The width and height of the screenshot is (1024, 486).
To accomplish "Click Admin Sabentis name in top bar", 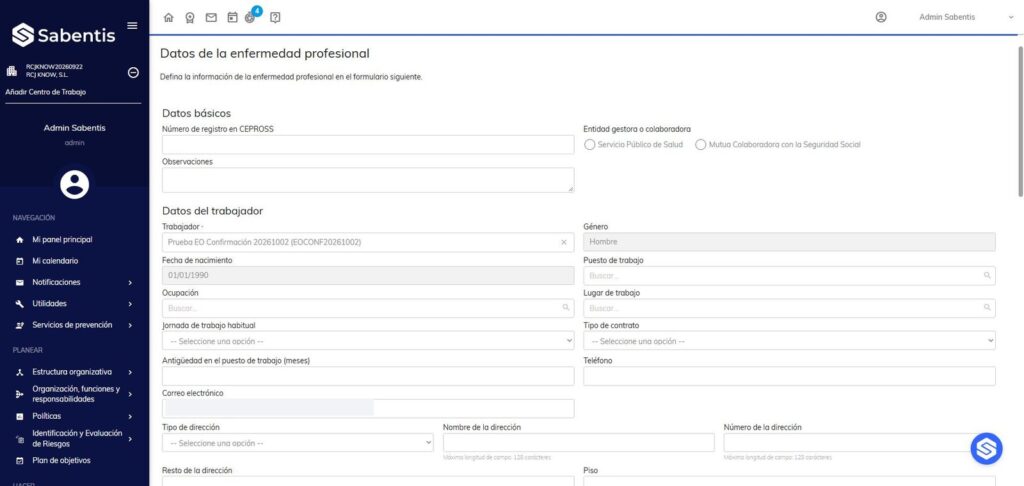I will [x=947, y=18].
